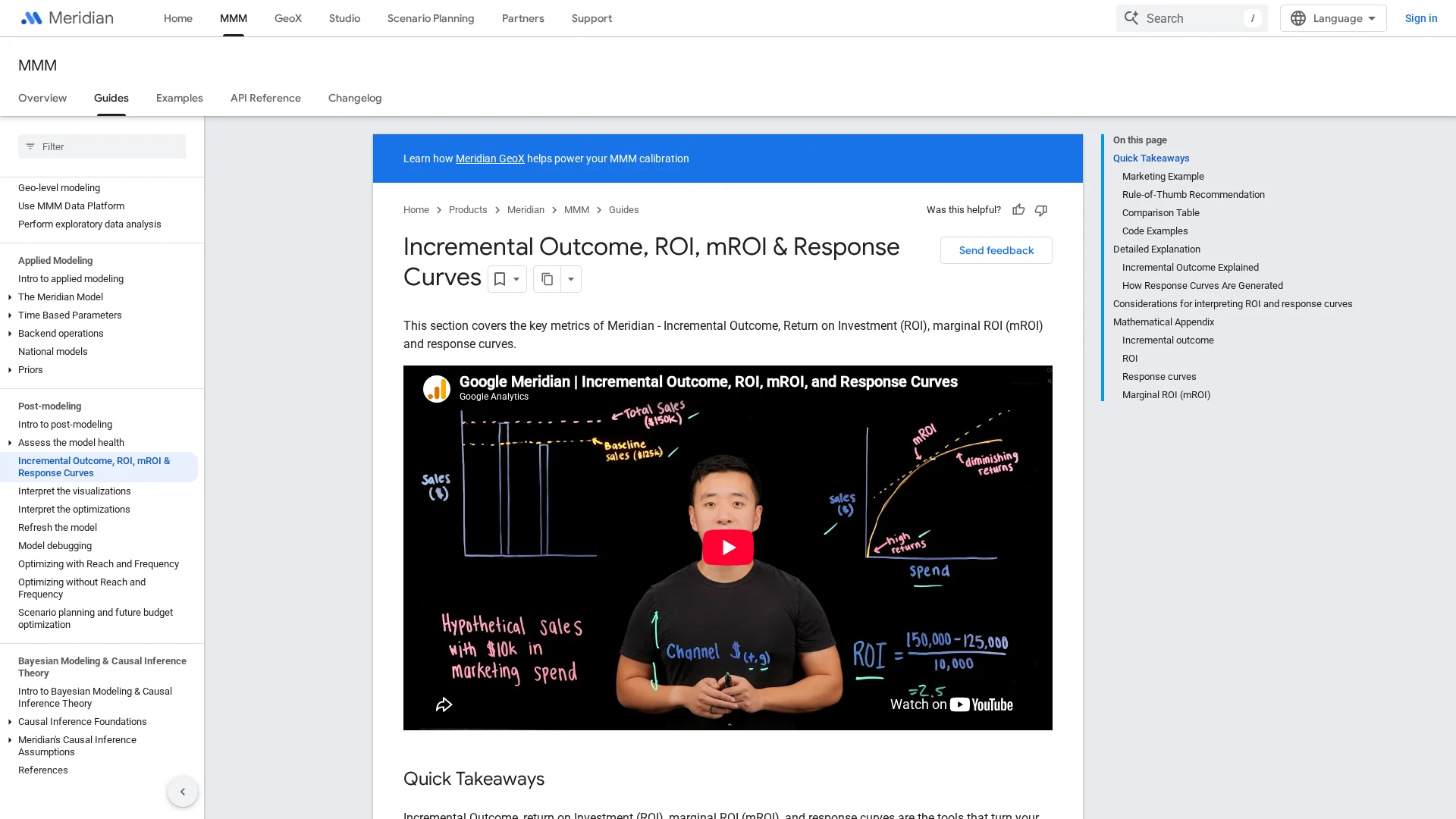
Task: Click the filter icon in sidebar
Action: 30,146
